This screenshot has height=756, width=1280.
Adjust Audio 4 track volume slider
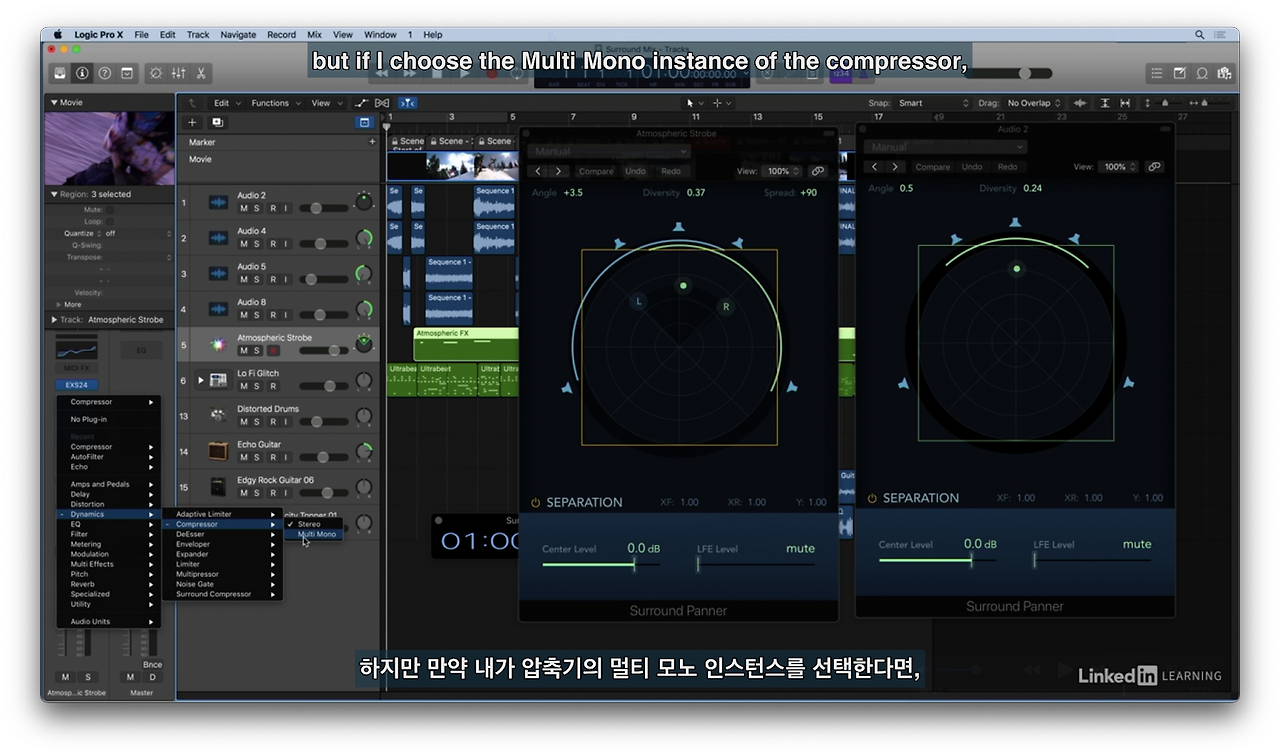322,244
